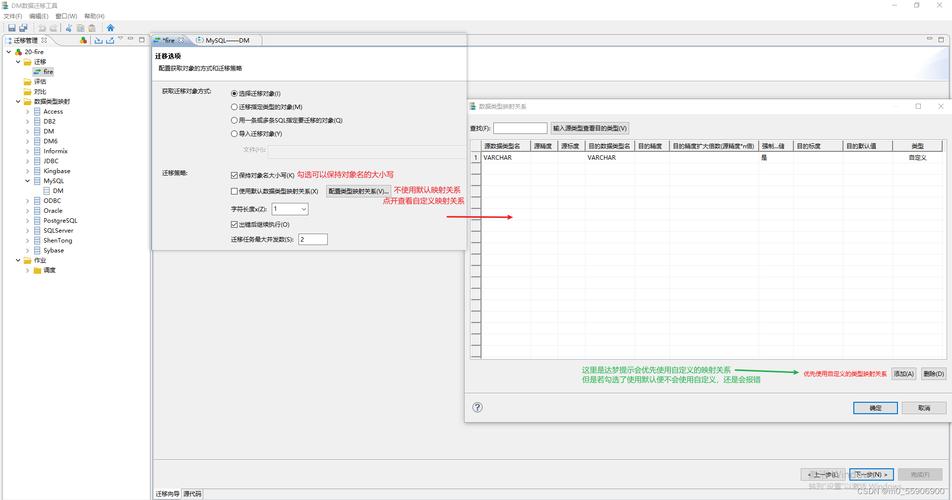The height and width of the screenshot is (500, 952).
Task: Click the Save icon in main toolbar
Action: point(12,28)
